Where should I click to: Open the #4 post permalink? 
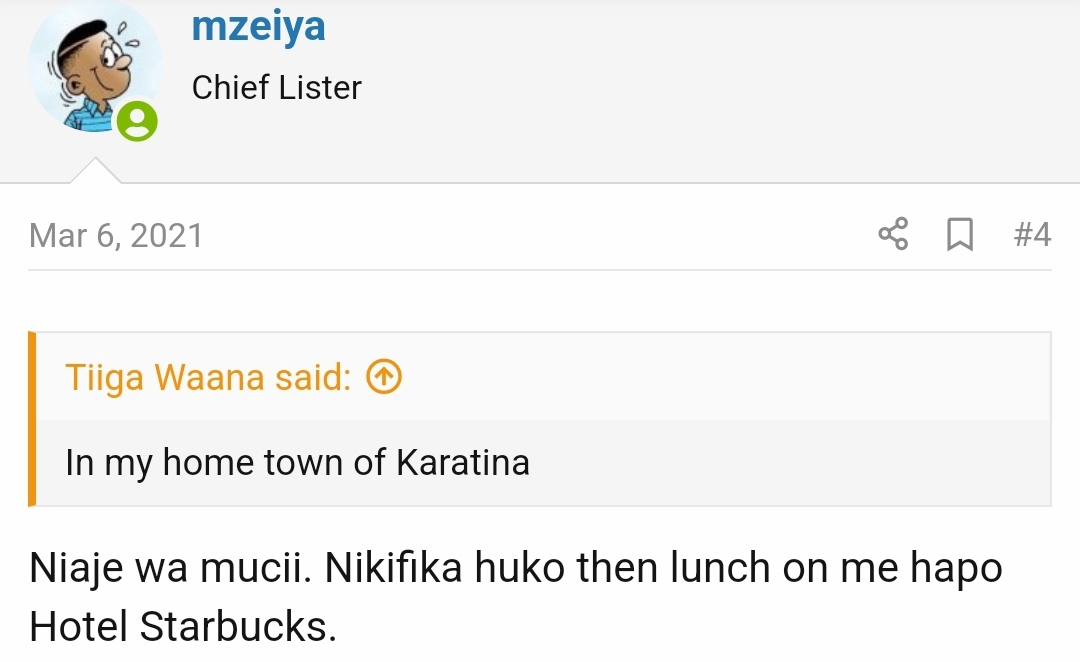pos(1031,235)
